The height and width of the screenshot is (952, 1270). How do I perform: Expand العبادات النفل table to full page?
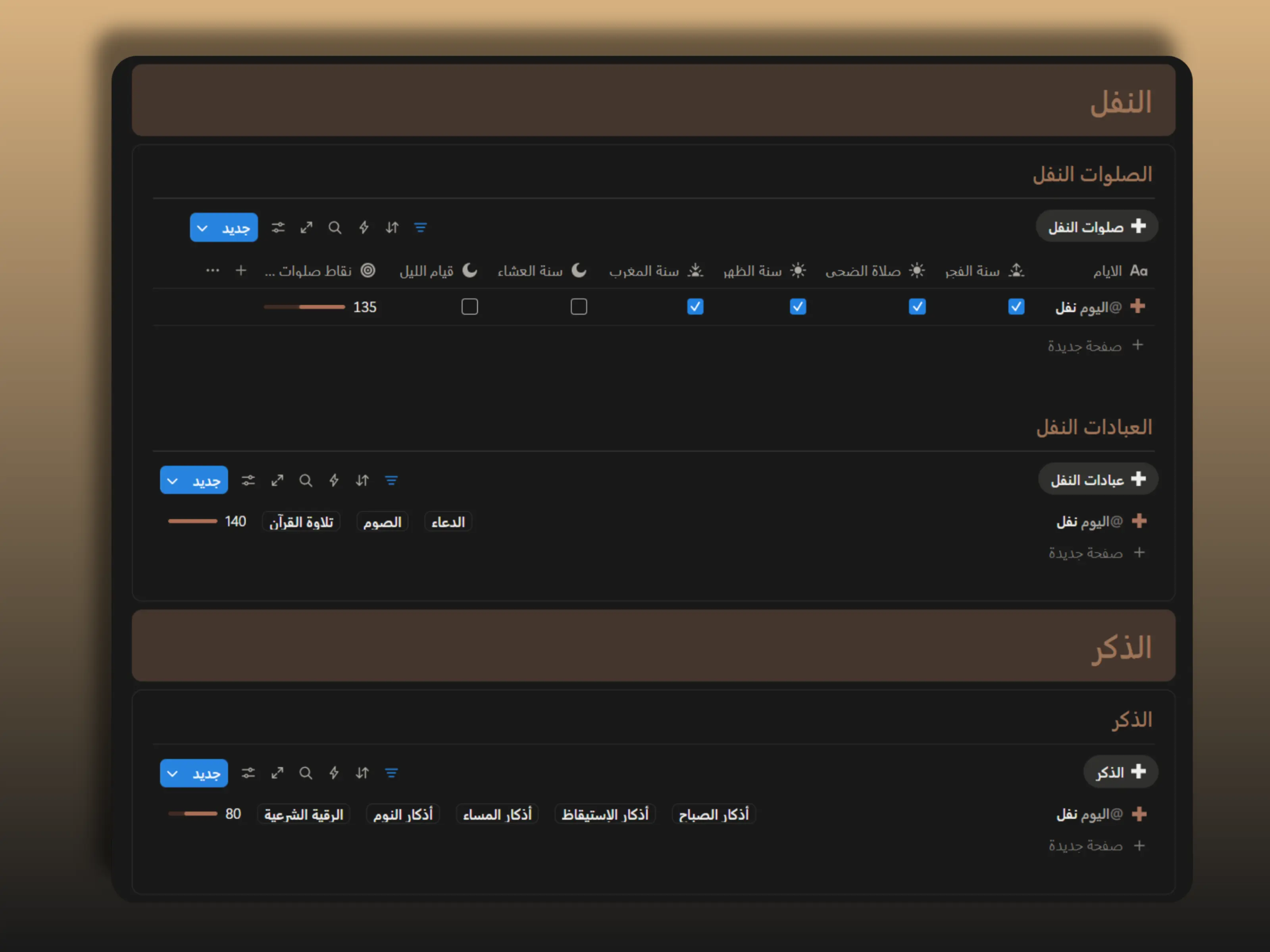tap(277, 480)
